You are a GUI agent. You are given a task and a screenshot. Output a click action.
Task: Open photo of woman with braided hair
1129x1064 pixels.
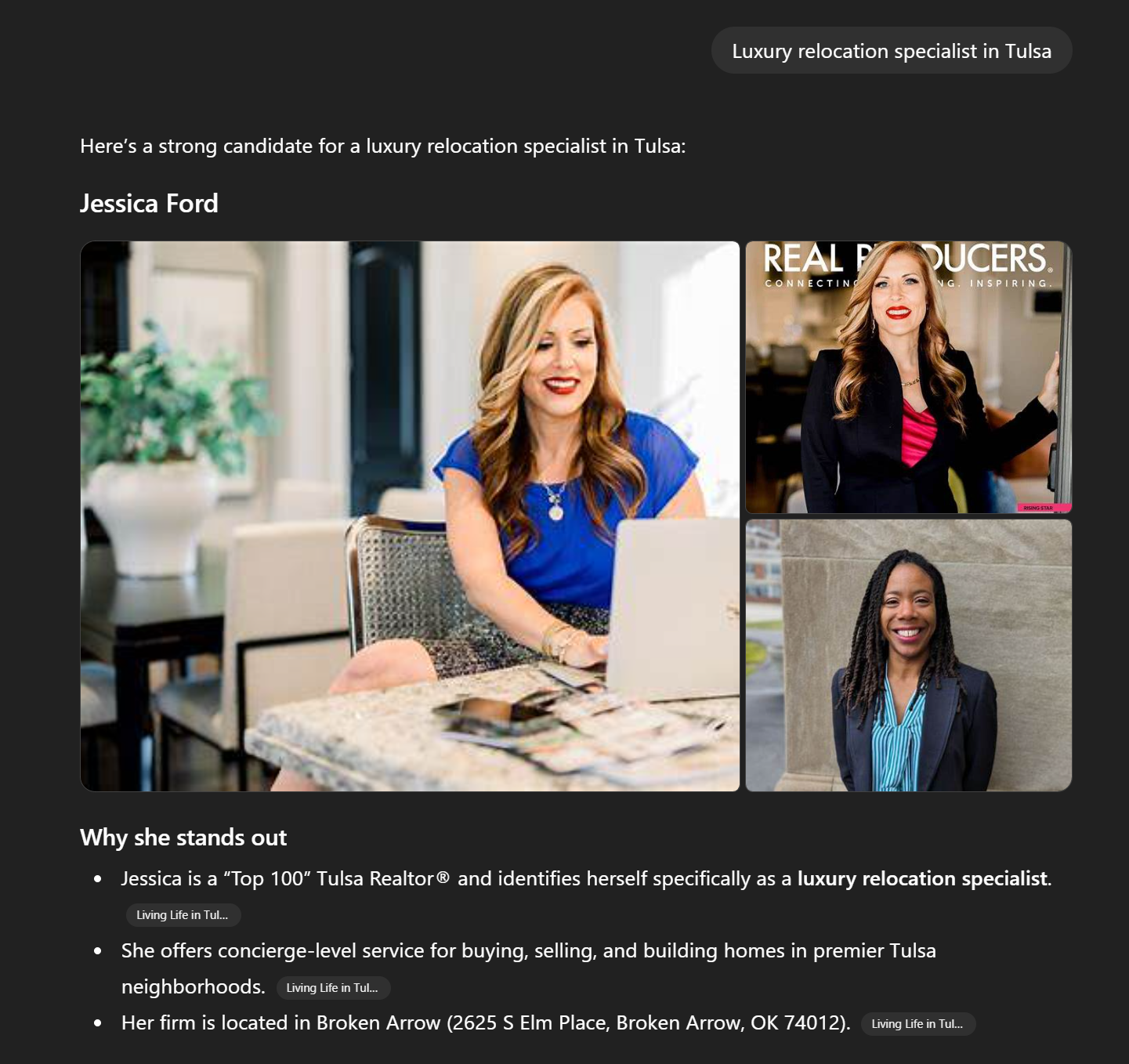pos(908,655)
